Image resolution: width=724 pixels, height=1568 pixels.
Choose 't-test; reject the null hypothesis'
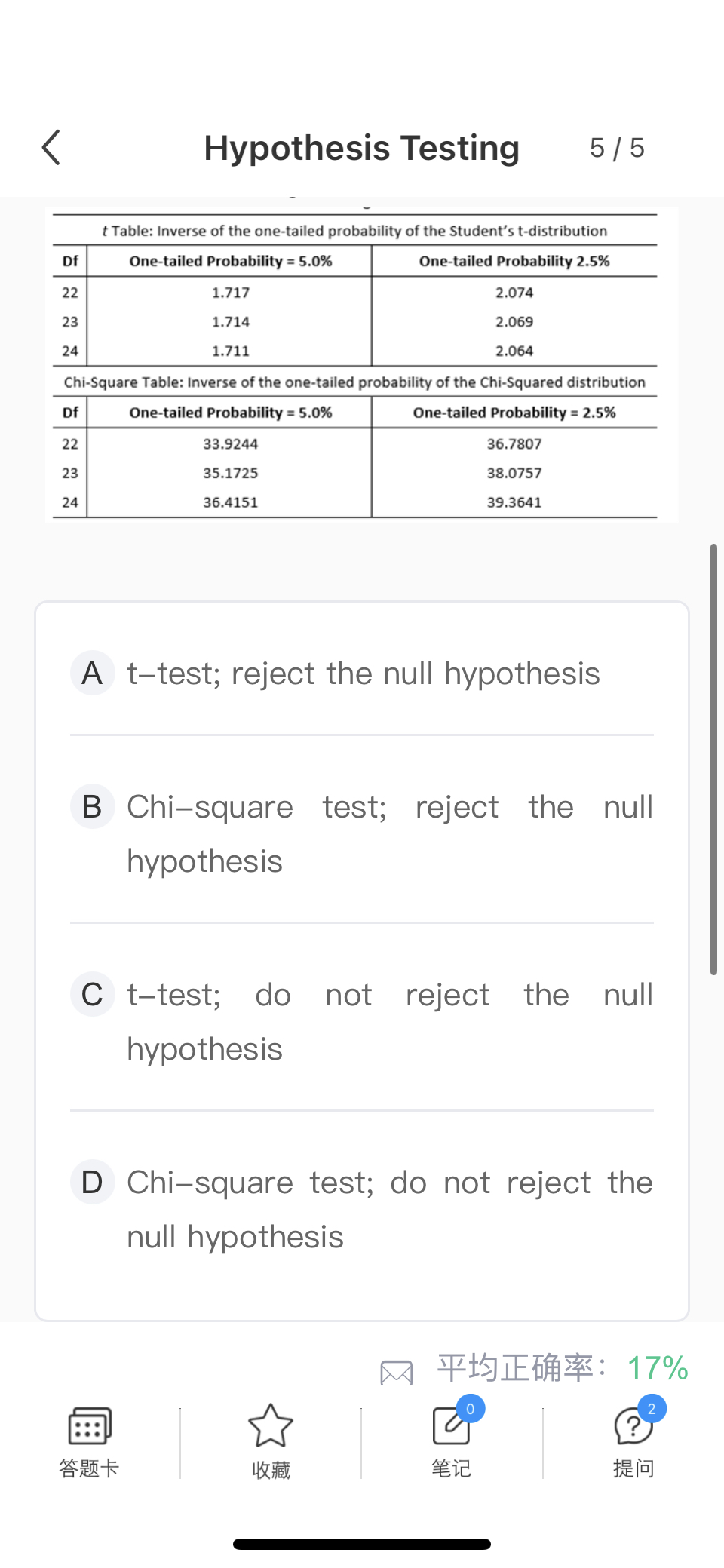point(364,674)
